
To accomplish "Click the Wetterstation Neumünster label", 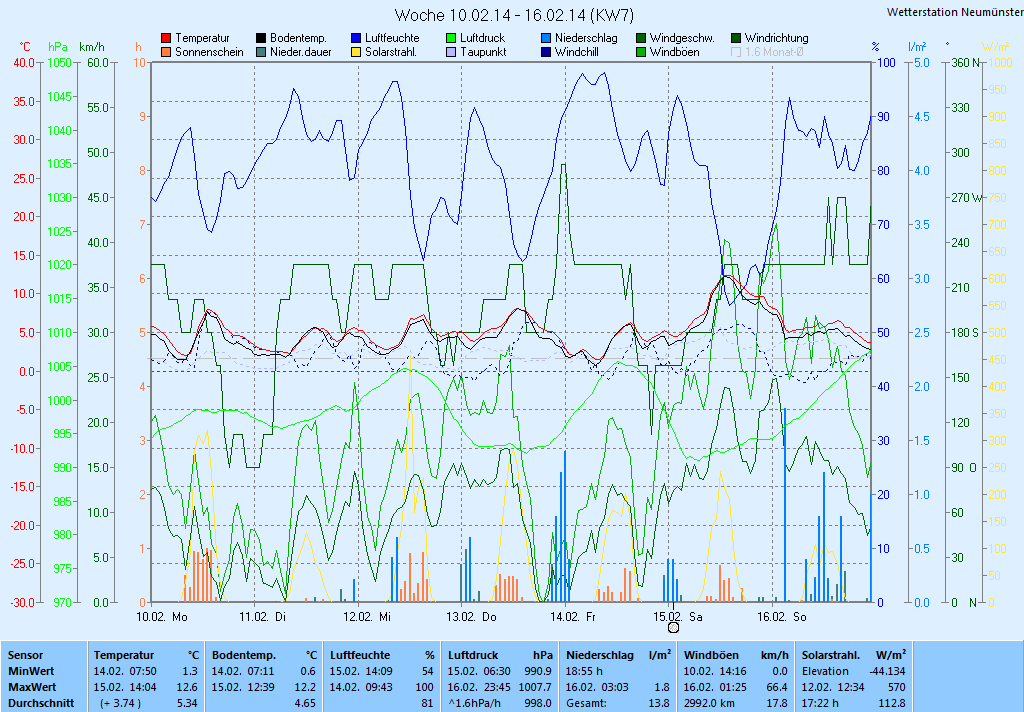I will pos(955,12).
